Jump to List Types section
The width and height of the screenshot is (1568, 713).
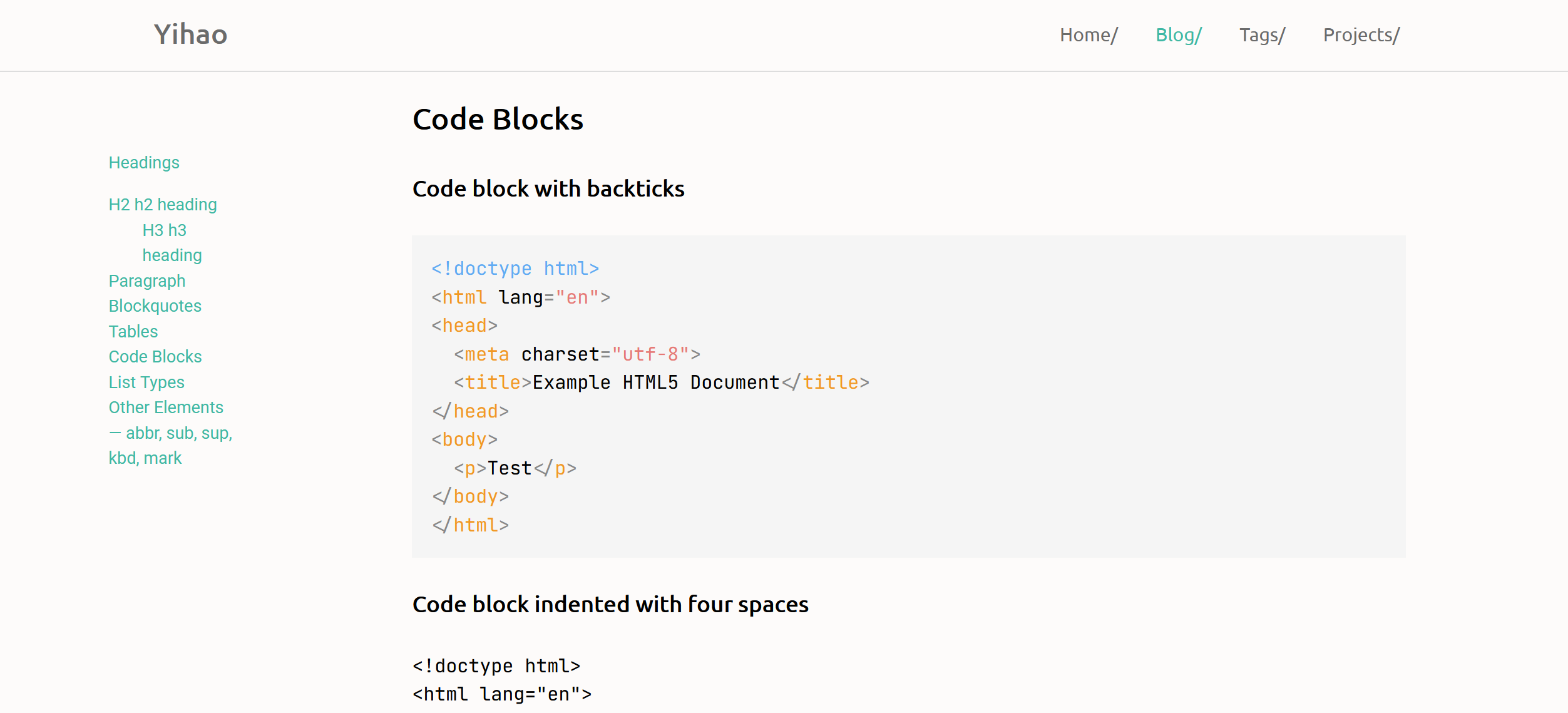coord(146,382)
